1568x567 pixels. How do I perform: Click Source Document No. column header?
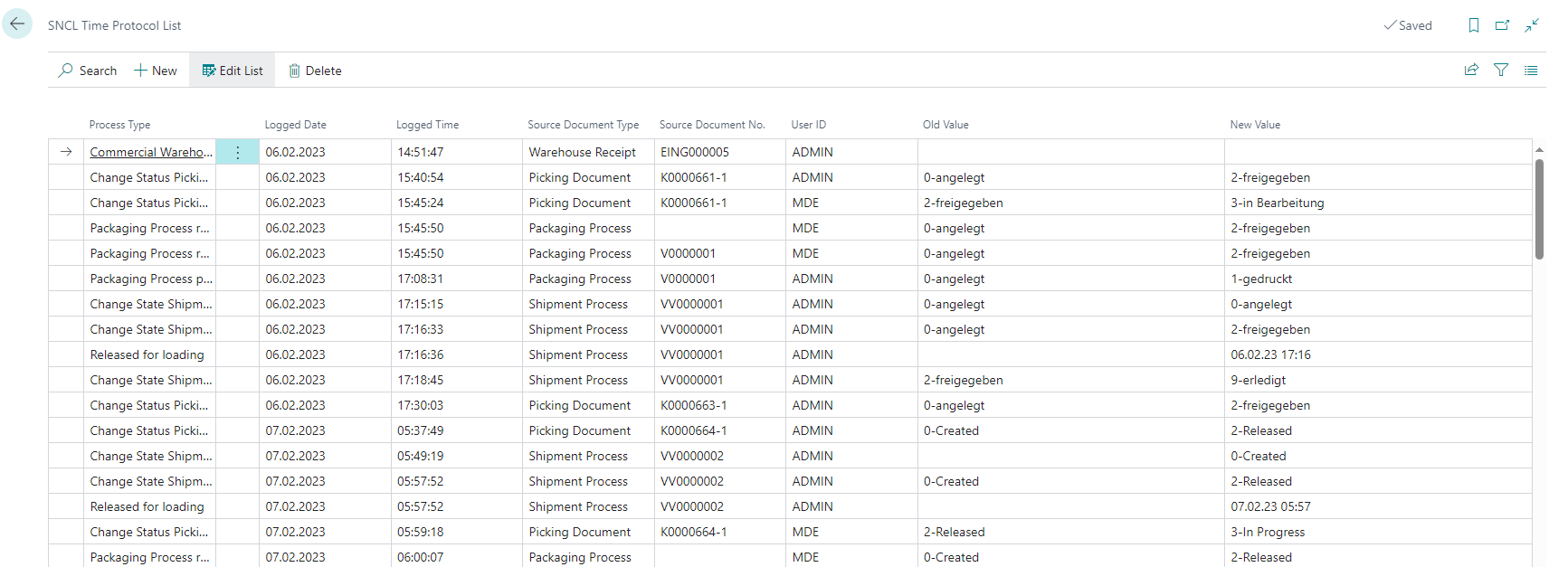point(711,125)
